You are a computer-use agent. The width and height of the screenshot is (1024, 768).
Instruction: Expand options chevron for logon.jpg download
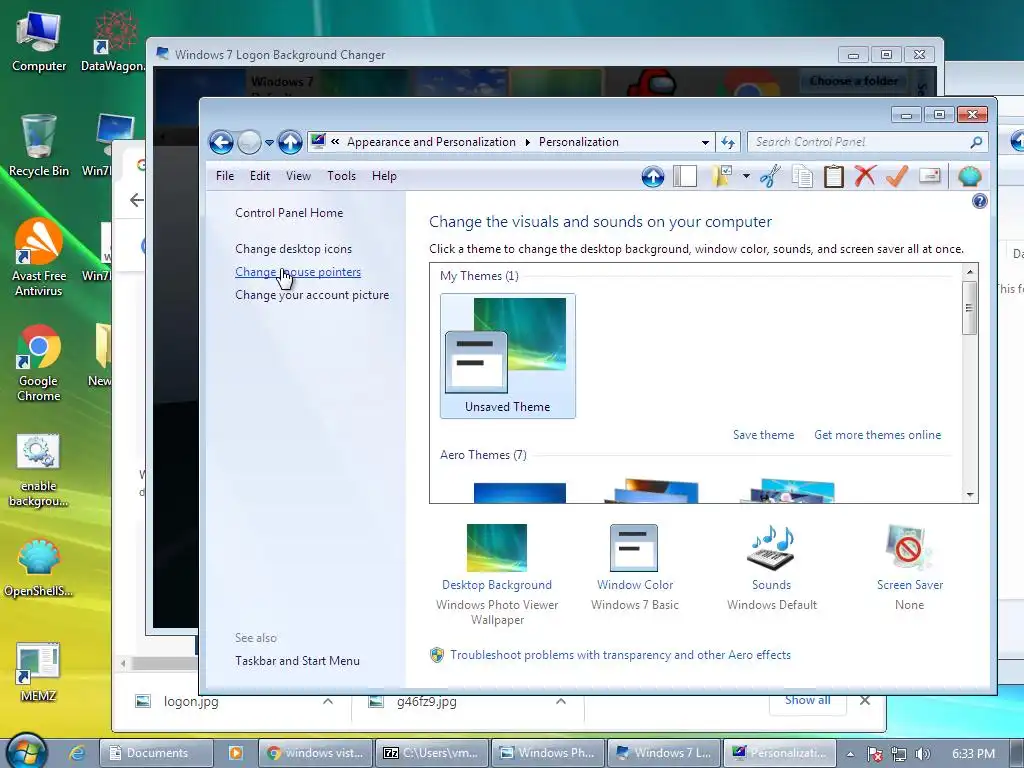pos(328,701)
